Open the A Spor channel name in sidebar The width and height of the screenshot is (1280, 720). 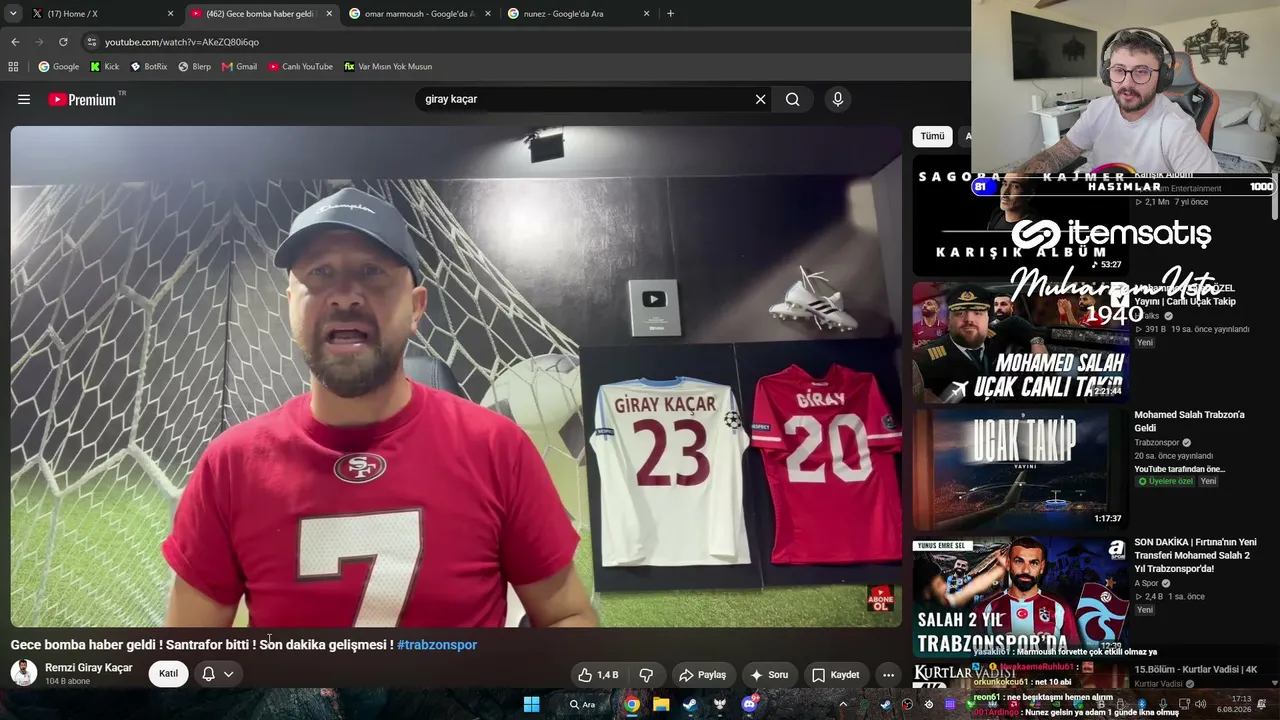(x=1146, y=583)
